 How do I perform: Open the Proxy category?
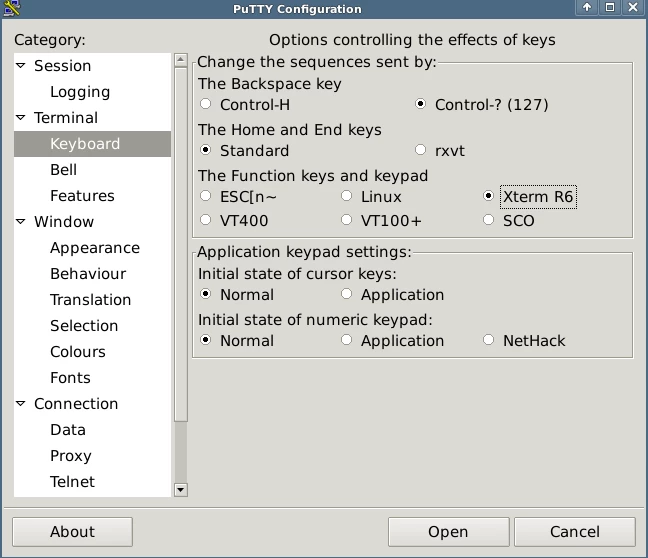point(71,456)
